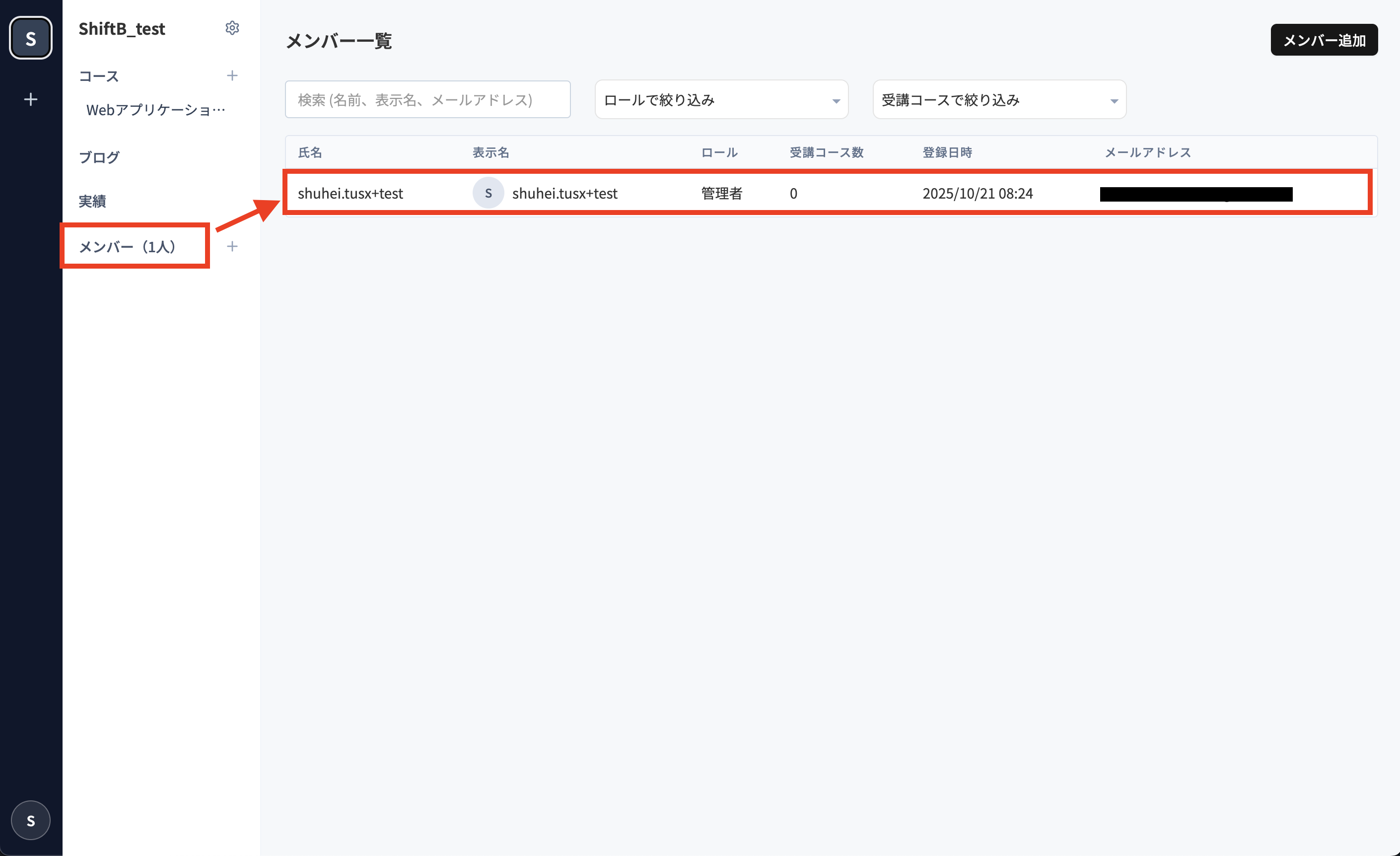Open the user avatar at bottom-left
This screenshot has height=856, width=1400.
[31, 820]
